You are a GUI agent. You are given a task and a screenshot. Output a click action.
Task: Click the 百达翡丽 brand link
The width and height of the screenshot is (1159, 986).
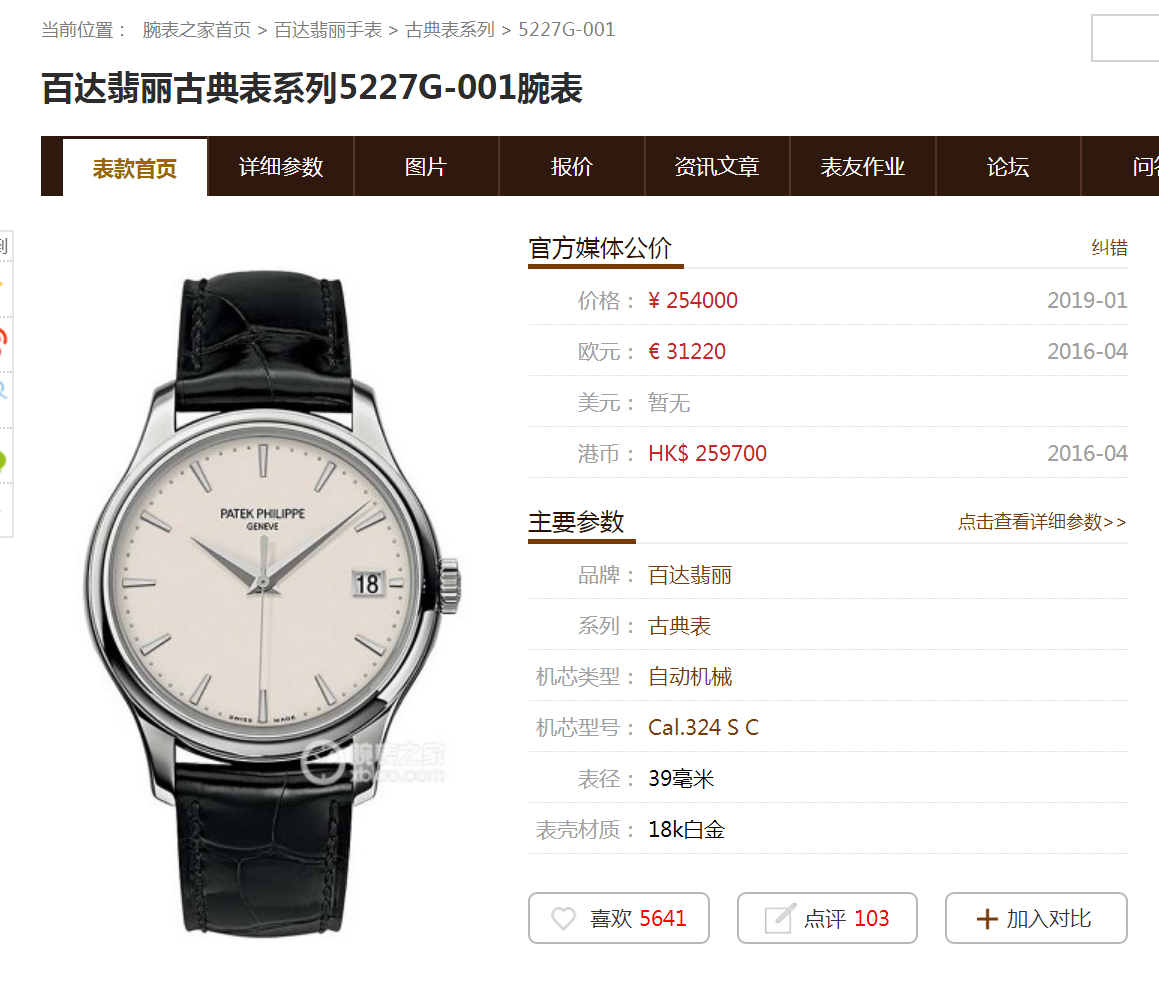(x=690, y=575)
